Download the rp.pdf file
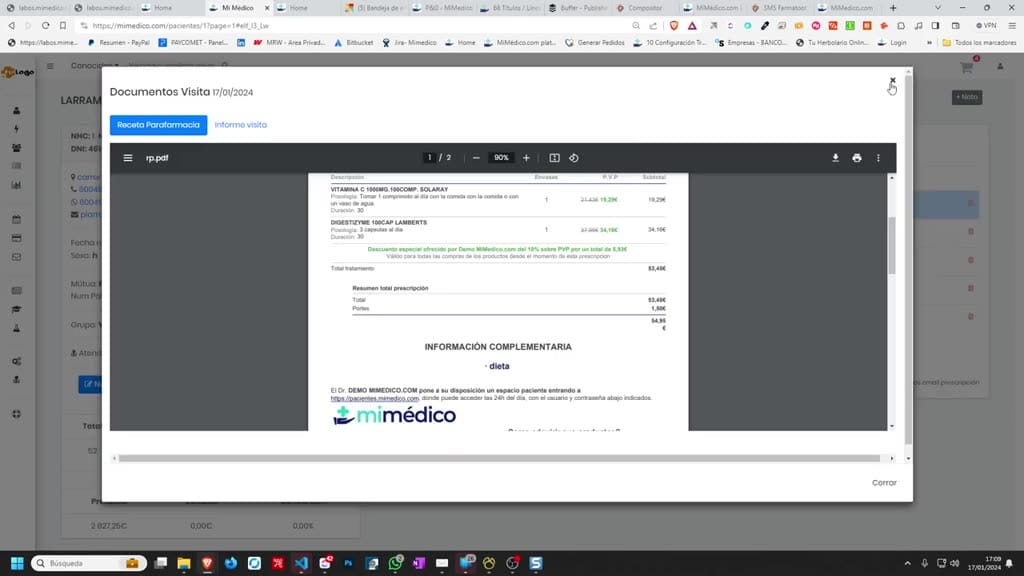Screen dimensions: 1024x576 coord(835,158)
